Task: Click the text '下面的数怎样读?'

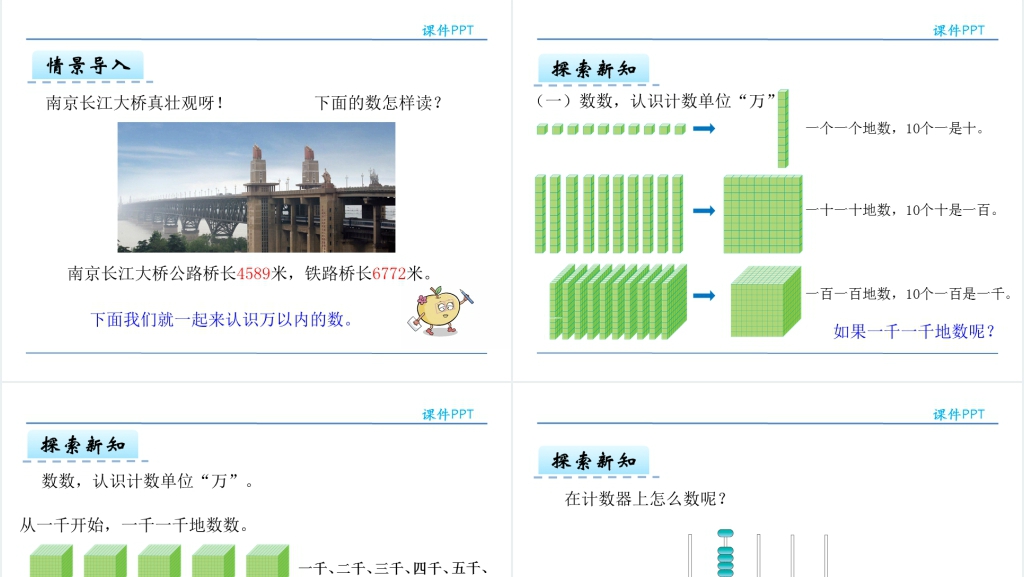Action: click(x=378, y=102)
